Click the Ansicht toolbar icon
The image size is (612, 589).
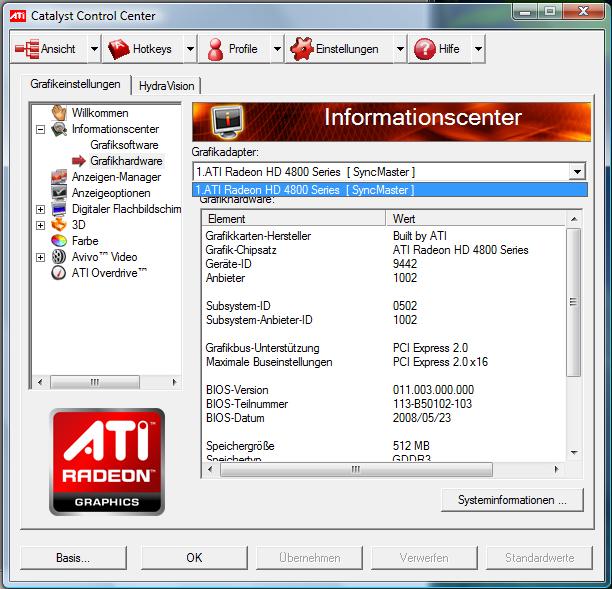point(27,49)
